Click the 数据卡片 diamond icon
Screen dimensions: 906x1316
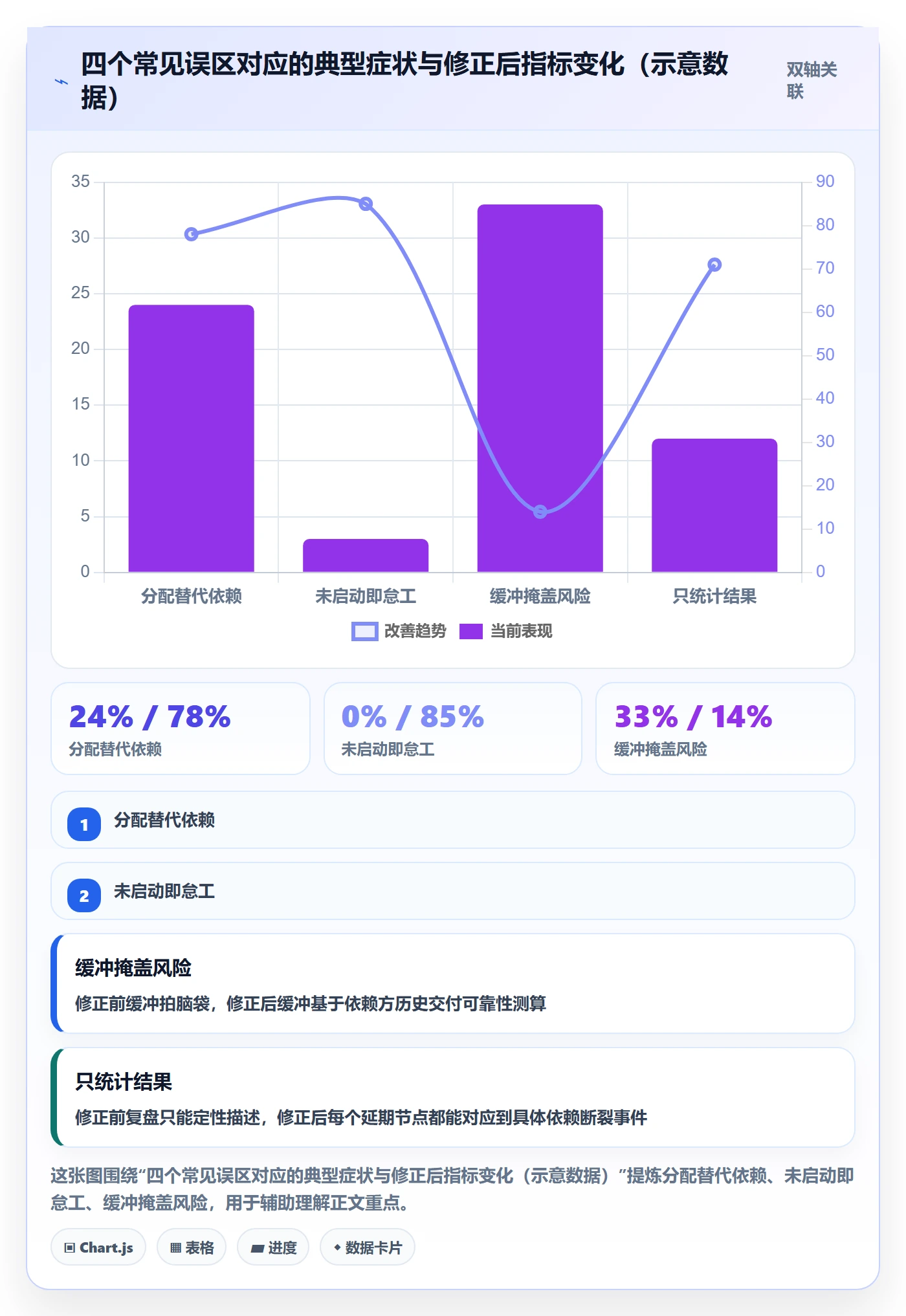click(x=337, y=1247)
